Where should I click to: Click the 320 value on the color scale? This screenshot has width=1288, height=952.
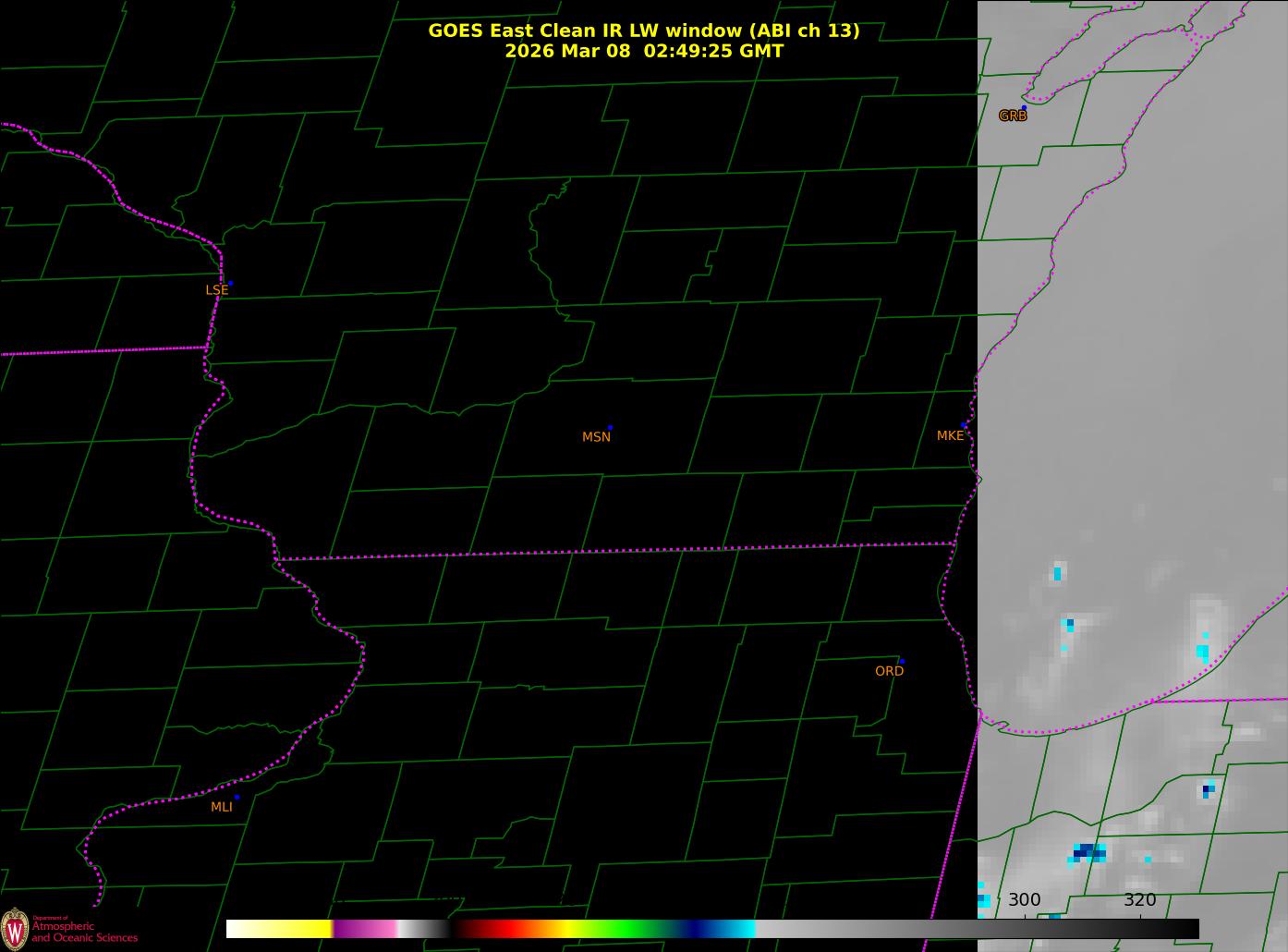coord(1139,900)
